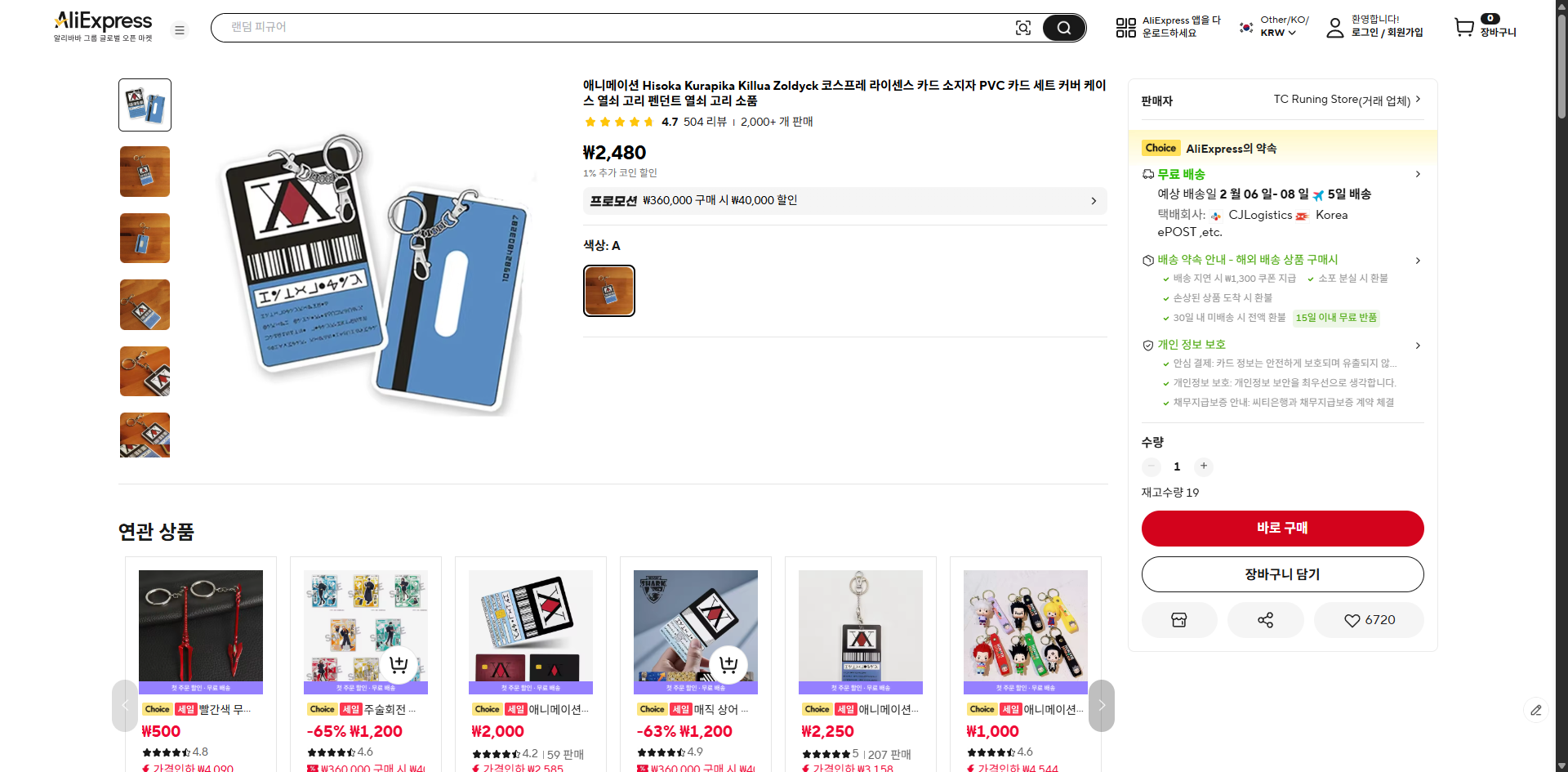This screenshot has width=1568, height=772.
Task: Open the hamburger category menu
Action: click(x=180, y=30)
